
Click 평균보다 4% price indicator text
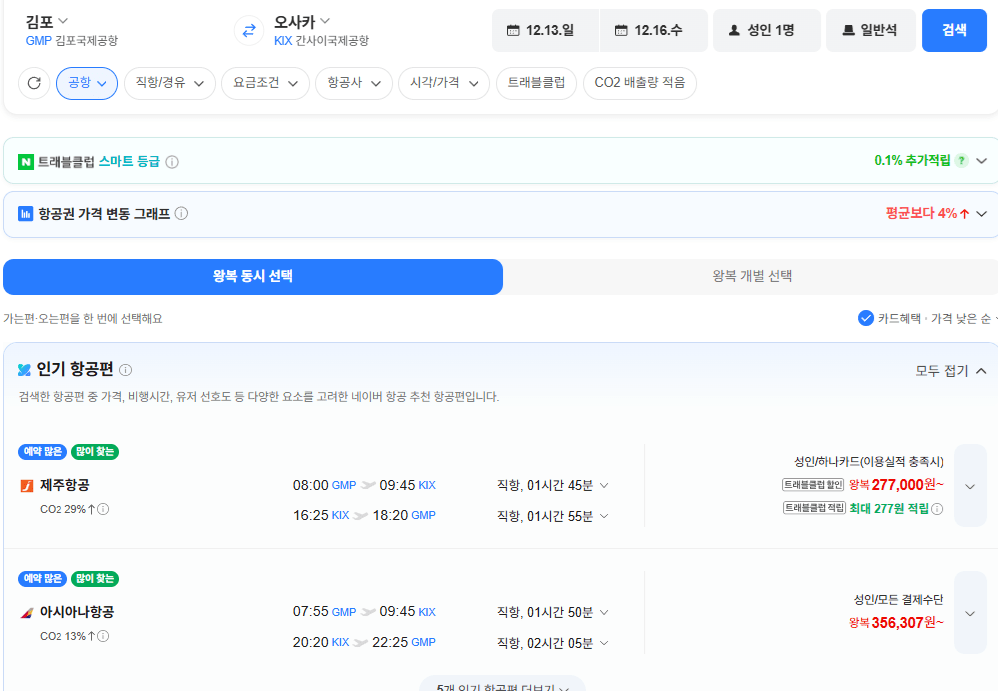pos(927,213)
